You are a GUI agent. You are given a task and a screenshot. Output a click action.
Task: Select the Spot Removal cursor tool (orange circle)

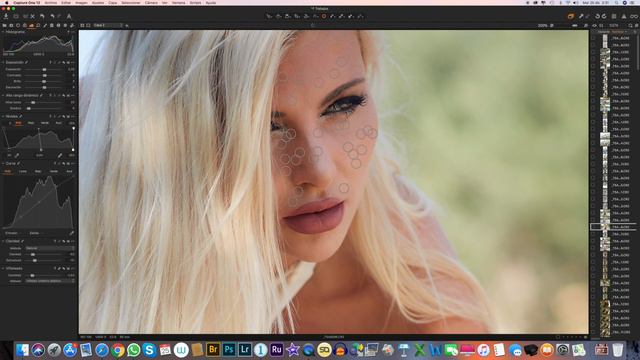pyautogui.click(x=324, y=16)
